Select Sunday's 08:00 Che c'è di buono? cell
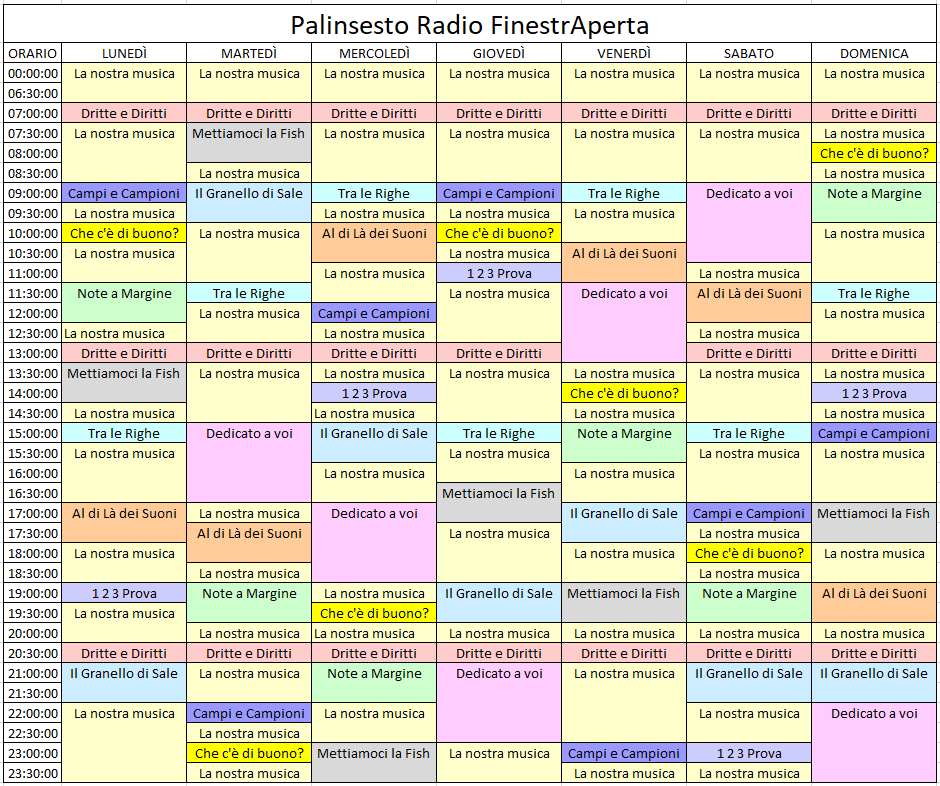This screenshot has width=940, height=786. pyautogui.click(x=874, y=153)
